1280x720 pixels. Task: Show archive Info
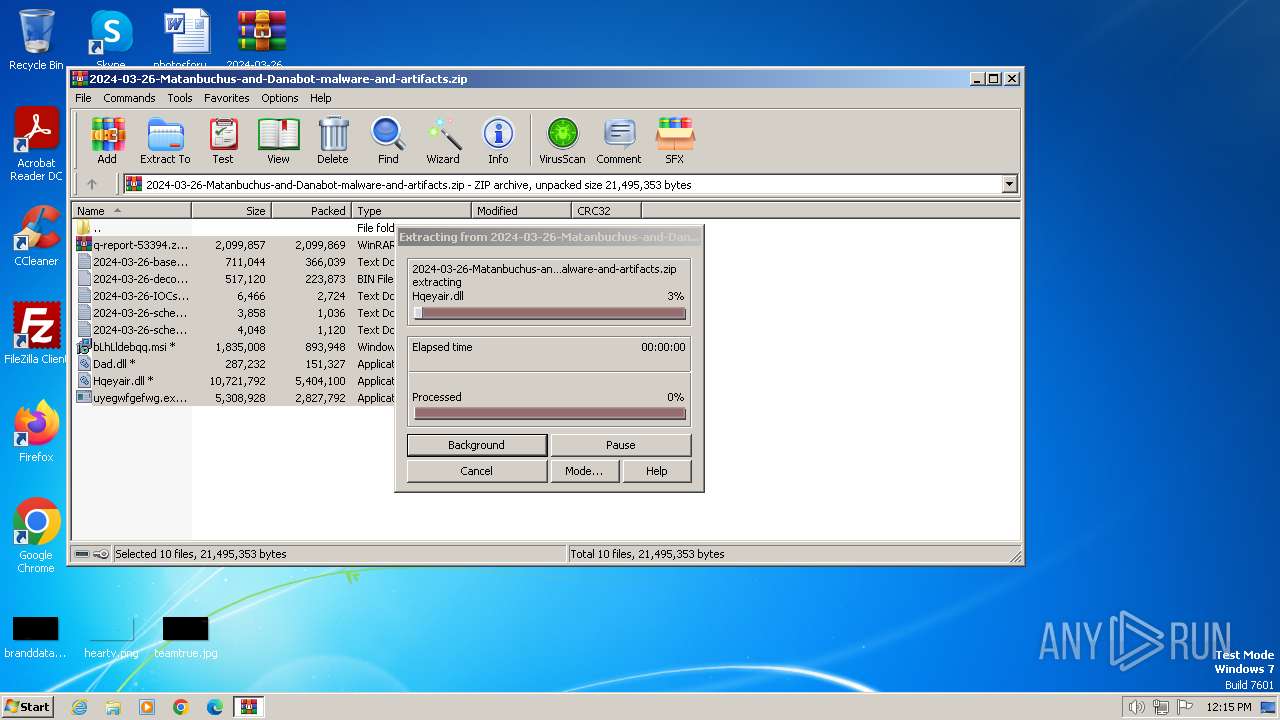click(x=498, y=140)
